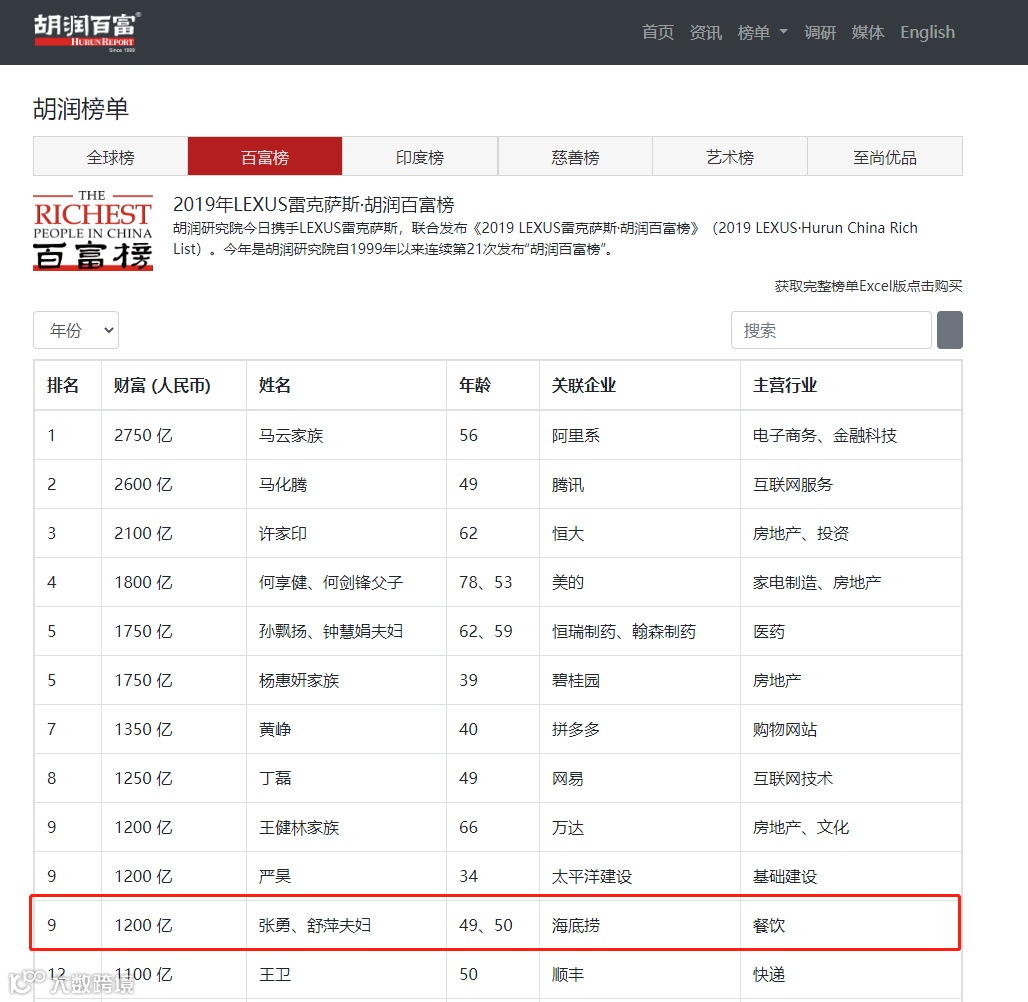Click the name 王卫
This screenshot has height=1002, width=1028.
pos(275,974)
